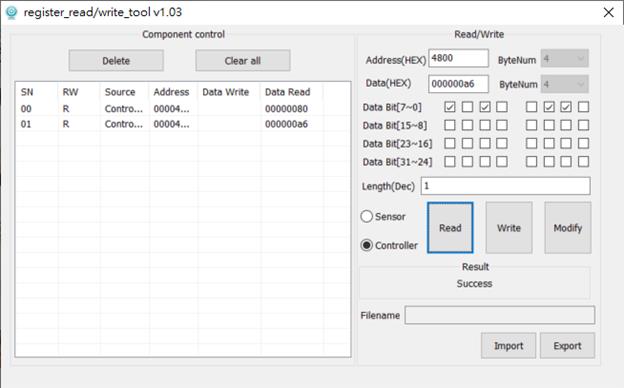Screen dimensions: 624x388
Task: Click the Read button
Action: coord(450,228)
